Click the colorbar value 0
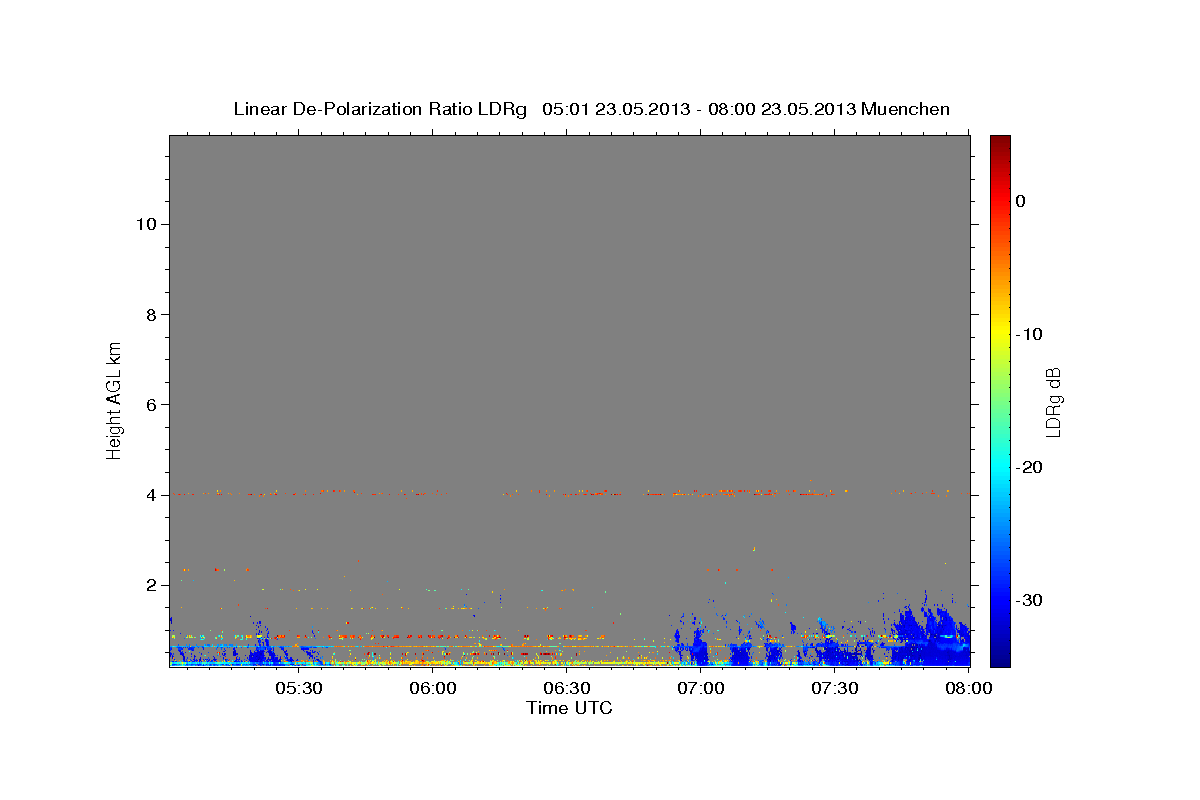This screenshot has width=1200, height=800. pos(1021,201)
